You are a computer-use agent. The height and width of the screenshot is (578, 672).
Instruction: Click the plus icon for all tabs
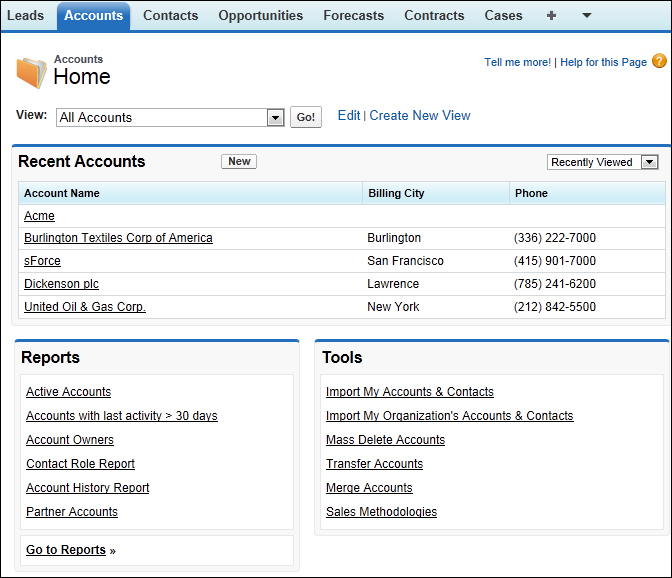pyautogui.click(x=551, y=15)
